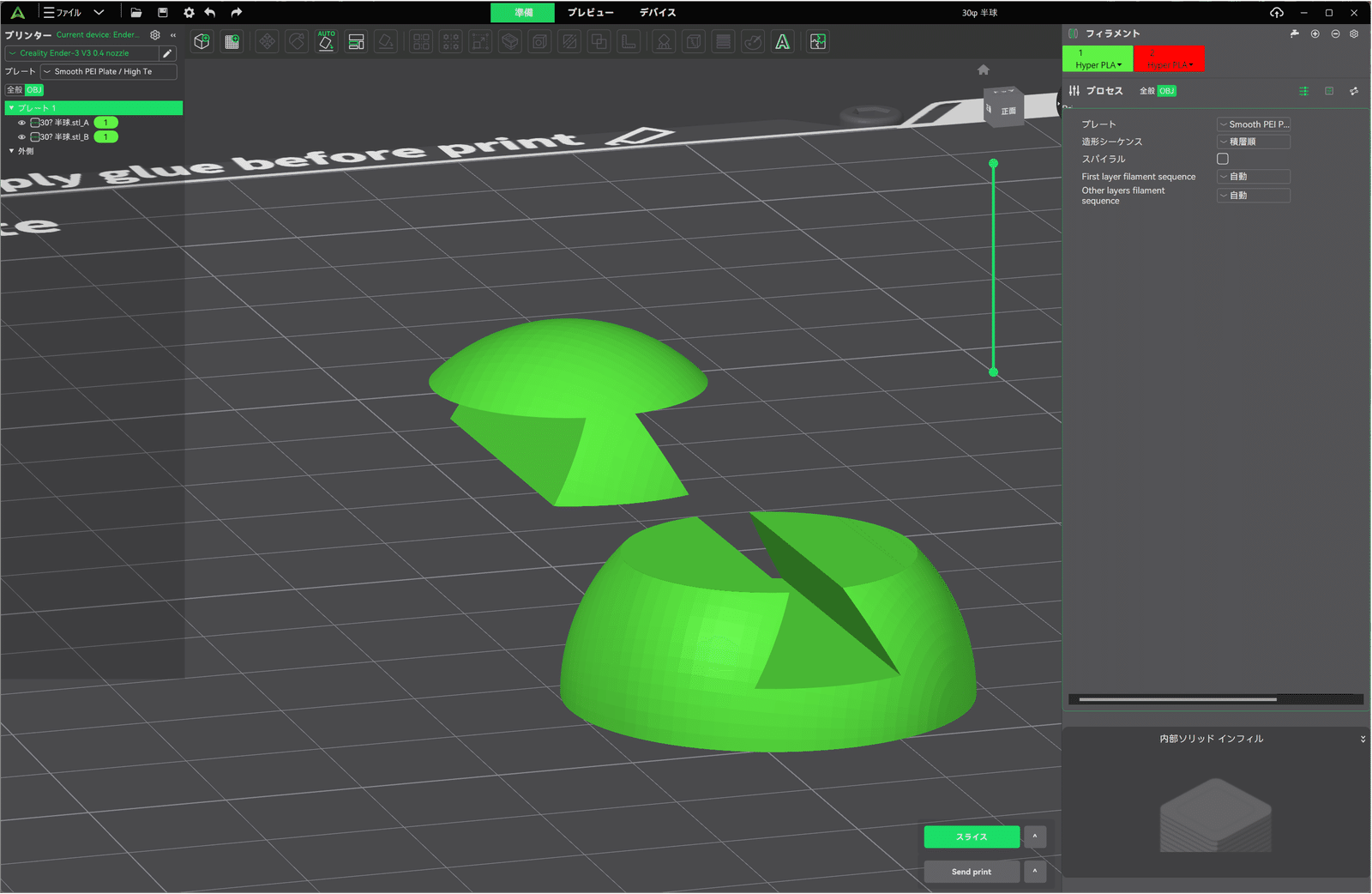Image resolution: width=1372 pixels, height=894 pixels.
Task: Click the add plate grid icon
Action: click(x=232, y=41)
